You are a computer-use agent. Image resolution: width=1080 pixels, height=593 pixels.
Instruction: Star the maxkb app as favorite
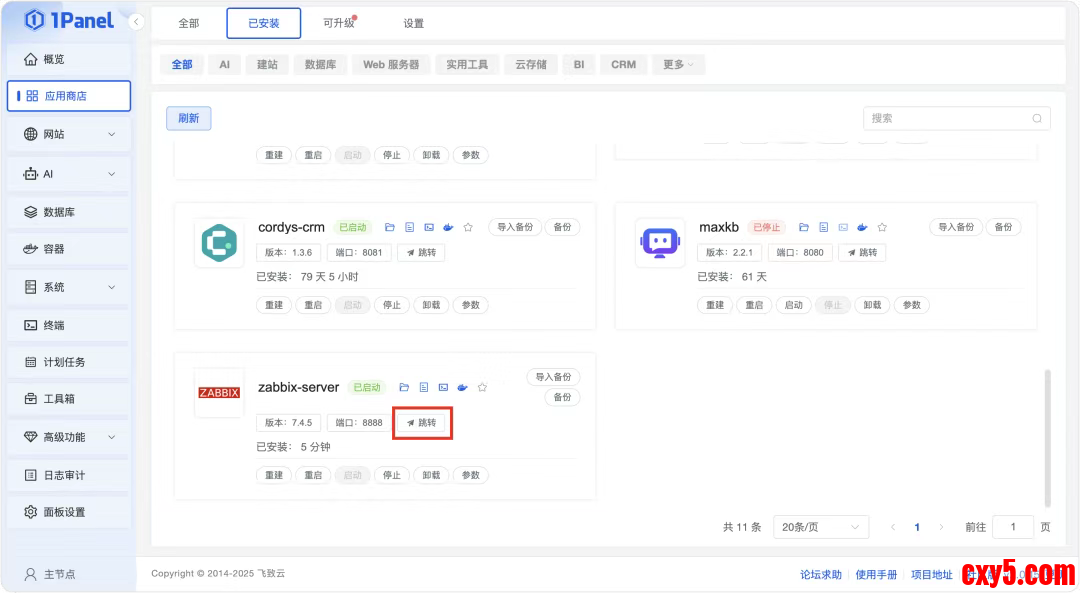882,228
